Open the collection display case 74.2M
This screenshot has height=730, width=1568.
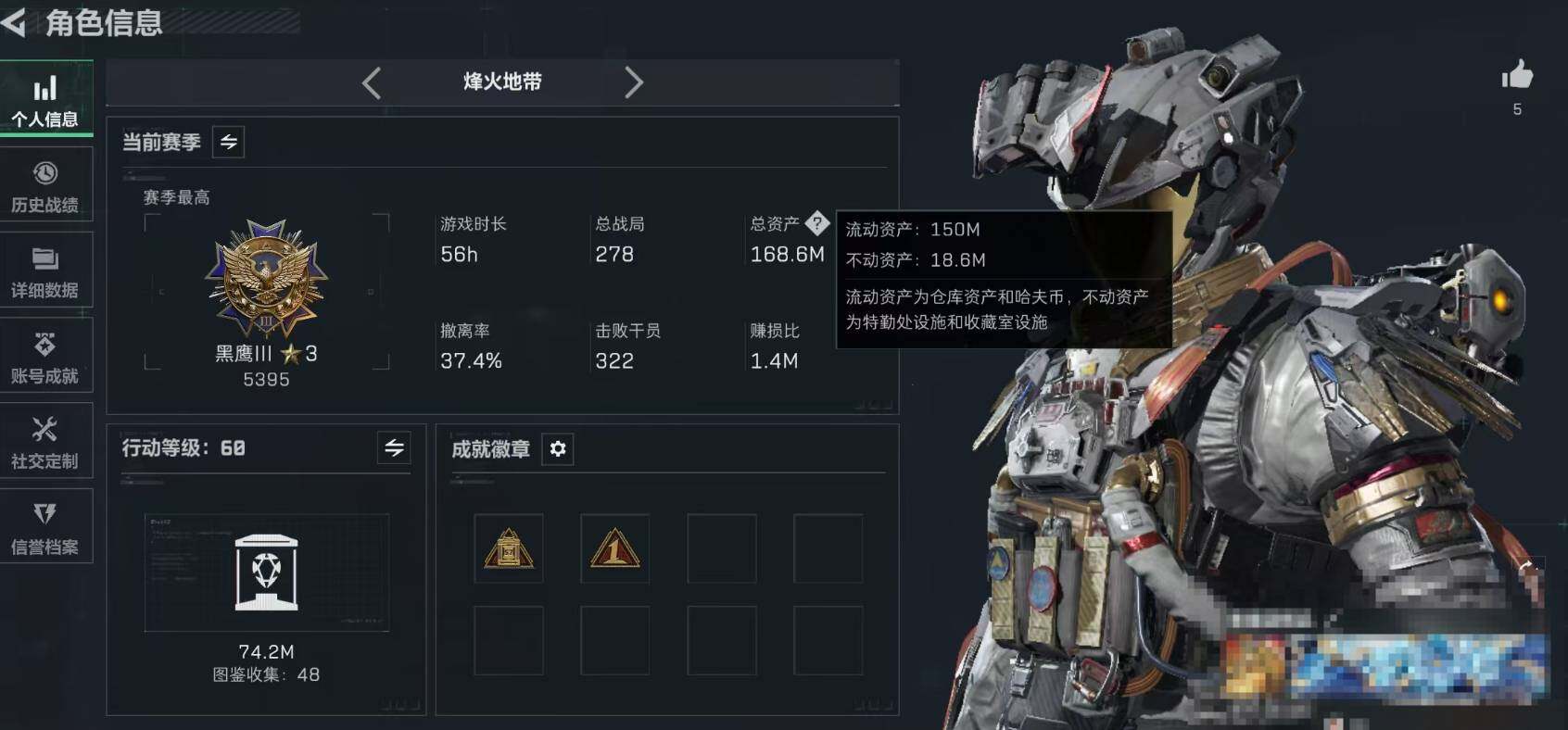(x=267, y=573)
